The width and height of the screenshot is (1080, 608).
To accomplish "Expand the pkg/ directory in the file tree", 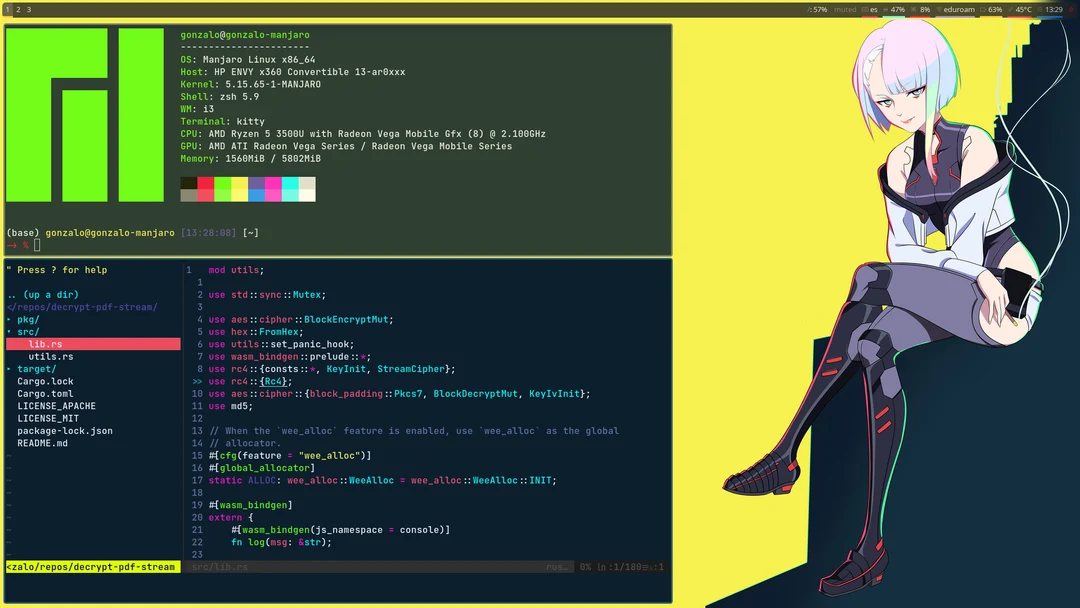I will tap(27, 318).
